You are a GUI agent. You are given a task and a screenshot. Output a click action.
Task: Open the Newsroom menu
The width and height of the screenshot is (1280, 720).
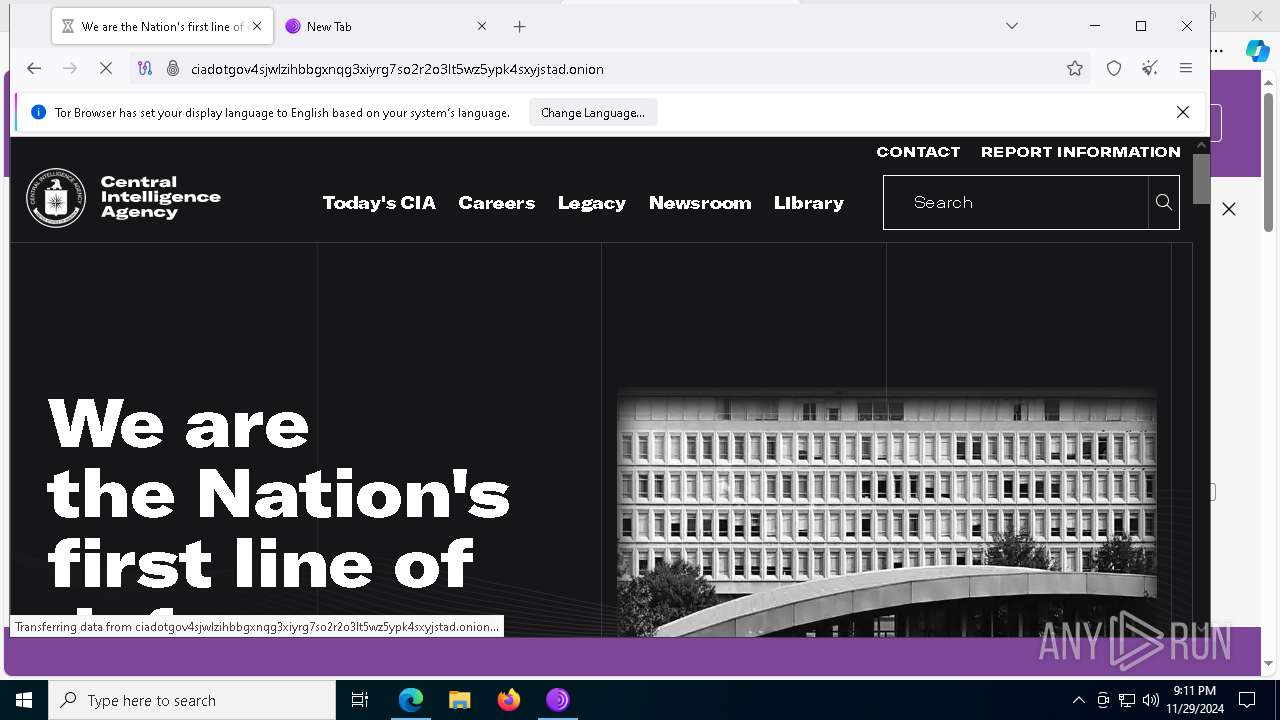(x=700, y=203)
